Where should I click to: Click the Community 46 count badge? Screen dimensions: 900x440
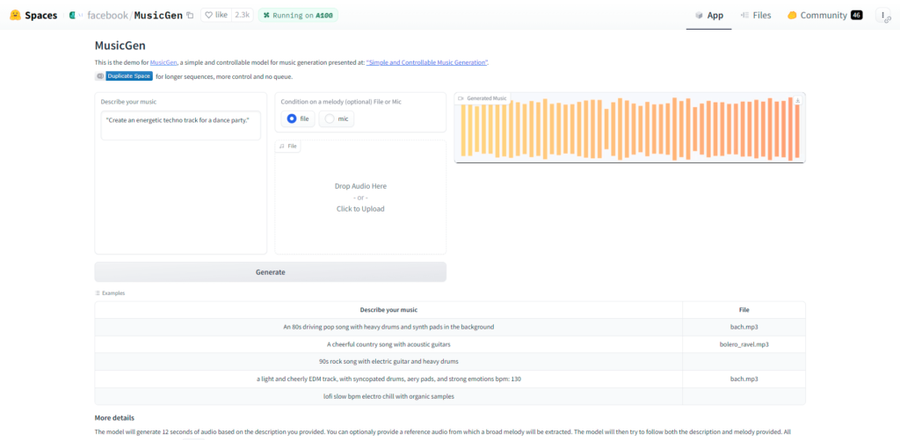(856, 15)
